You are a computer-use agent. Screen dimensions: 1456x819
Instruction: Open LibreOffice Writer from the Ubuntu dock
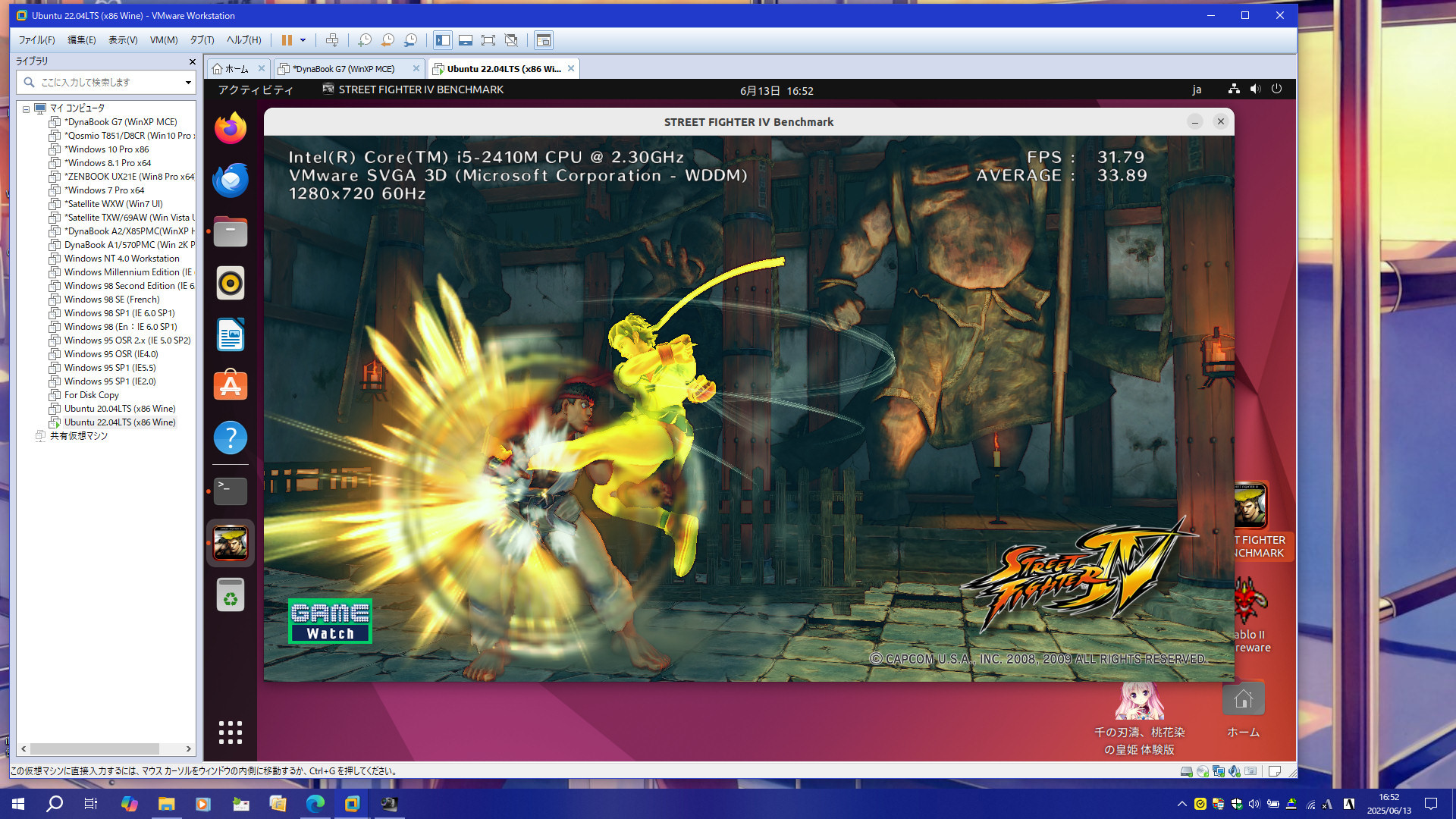[231, 334]
